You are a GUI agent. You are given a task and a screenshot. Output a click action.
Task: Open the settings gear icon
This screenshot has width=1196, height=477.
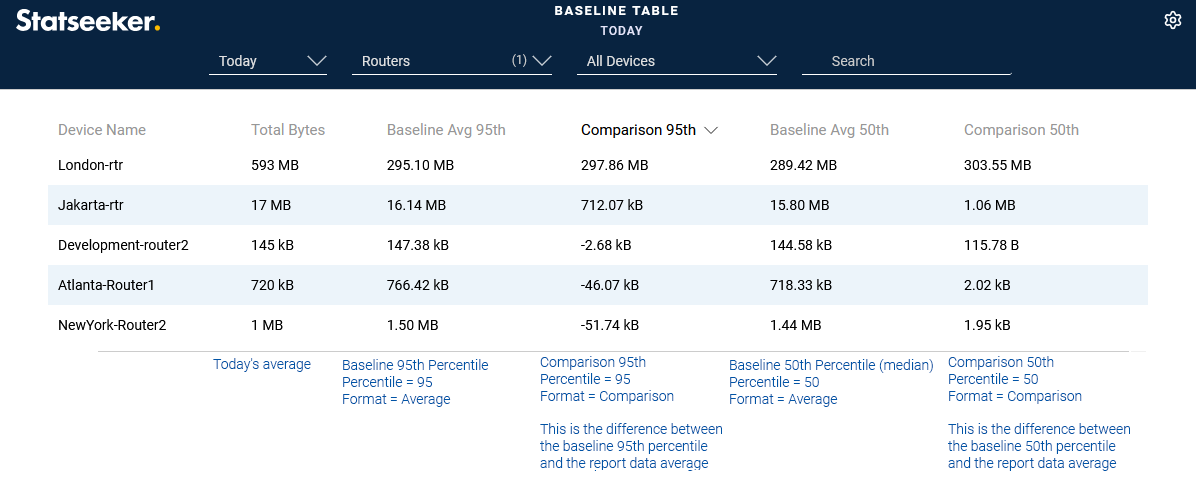1173,20
